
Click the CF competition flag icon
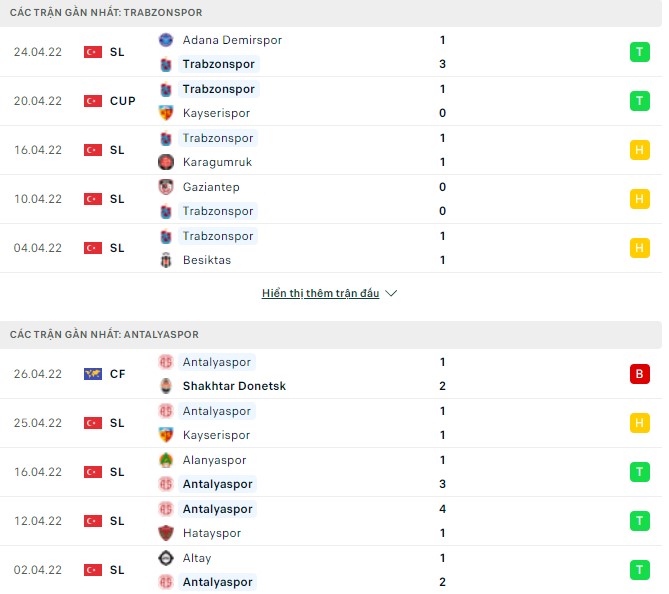[93, 374]
